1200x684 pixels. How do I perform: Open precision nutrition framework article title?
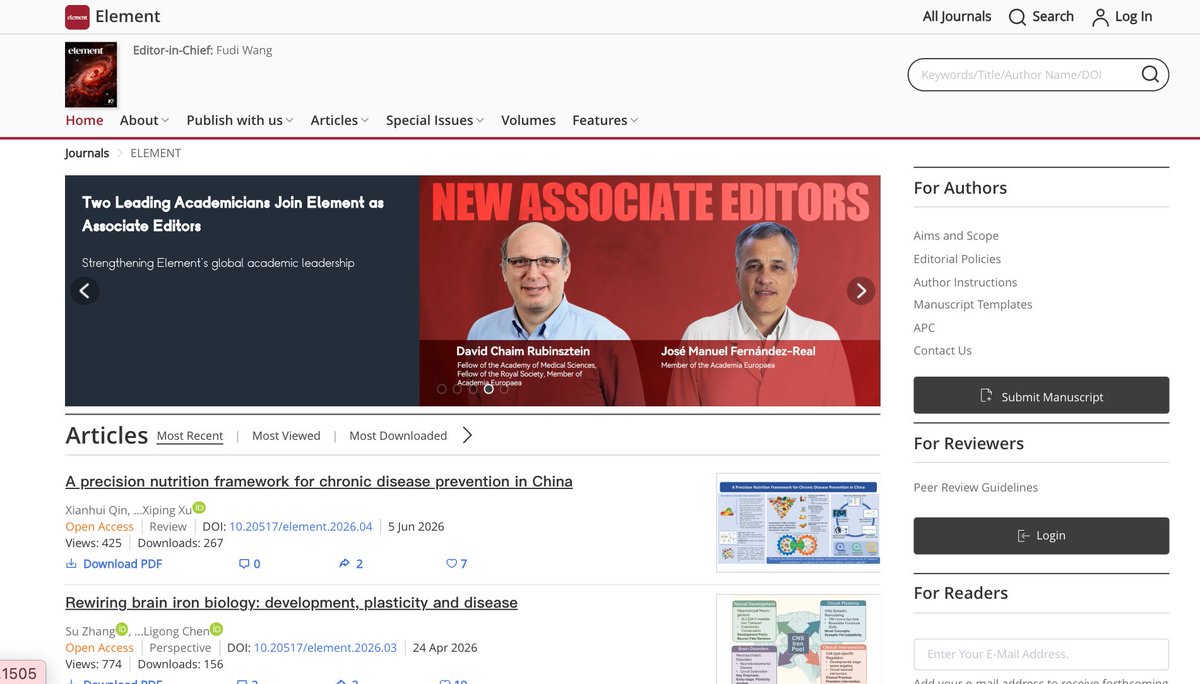(x=319, y=482)
